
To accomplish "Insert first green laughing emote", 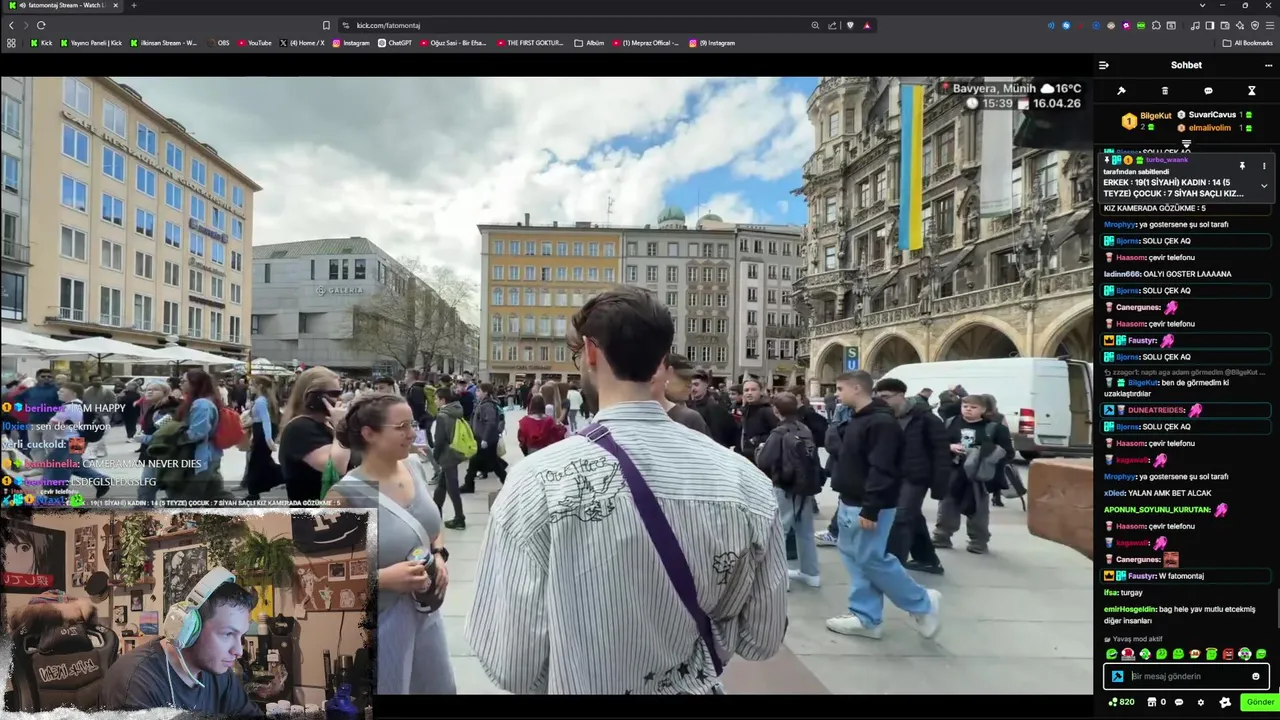I will [x=1111, y=654].
